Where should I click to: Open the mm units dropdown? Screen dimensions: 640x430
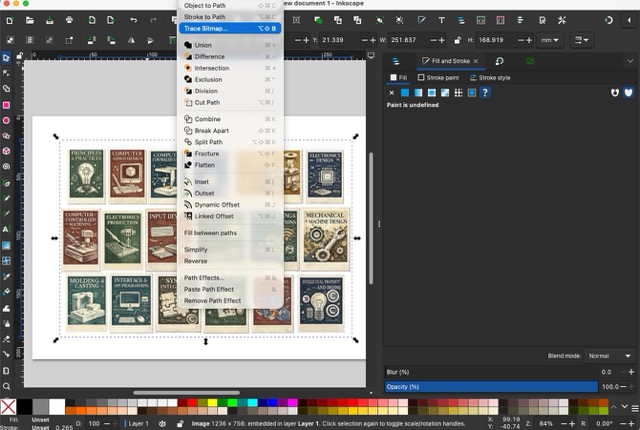(549, 40)
